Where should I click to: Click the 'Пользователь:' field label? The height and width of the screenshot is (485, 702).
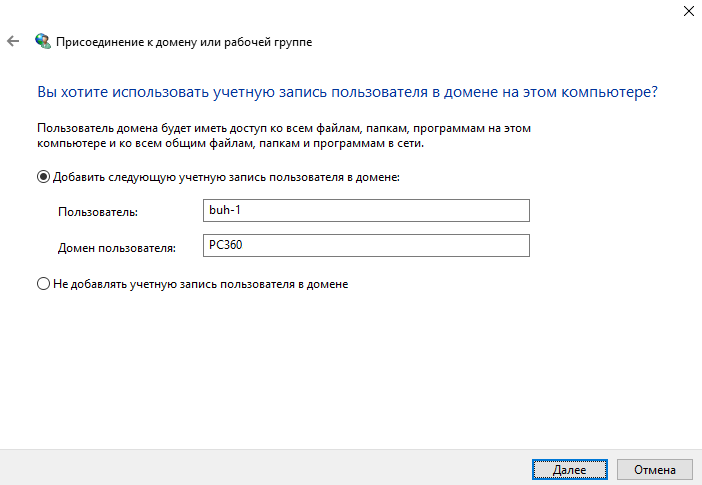tap(98, 212)
